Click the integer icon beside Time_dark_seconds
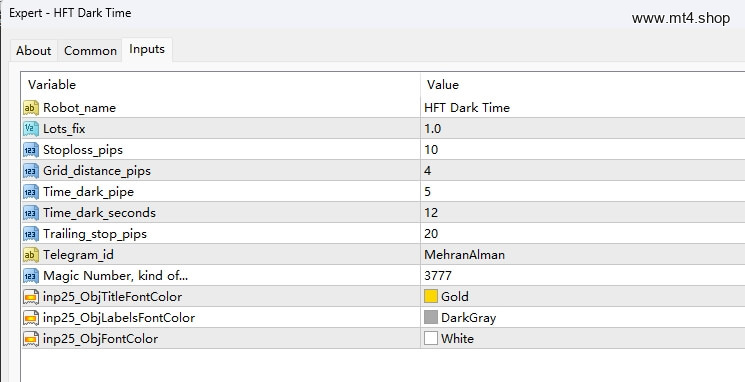 31,213
